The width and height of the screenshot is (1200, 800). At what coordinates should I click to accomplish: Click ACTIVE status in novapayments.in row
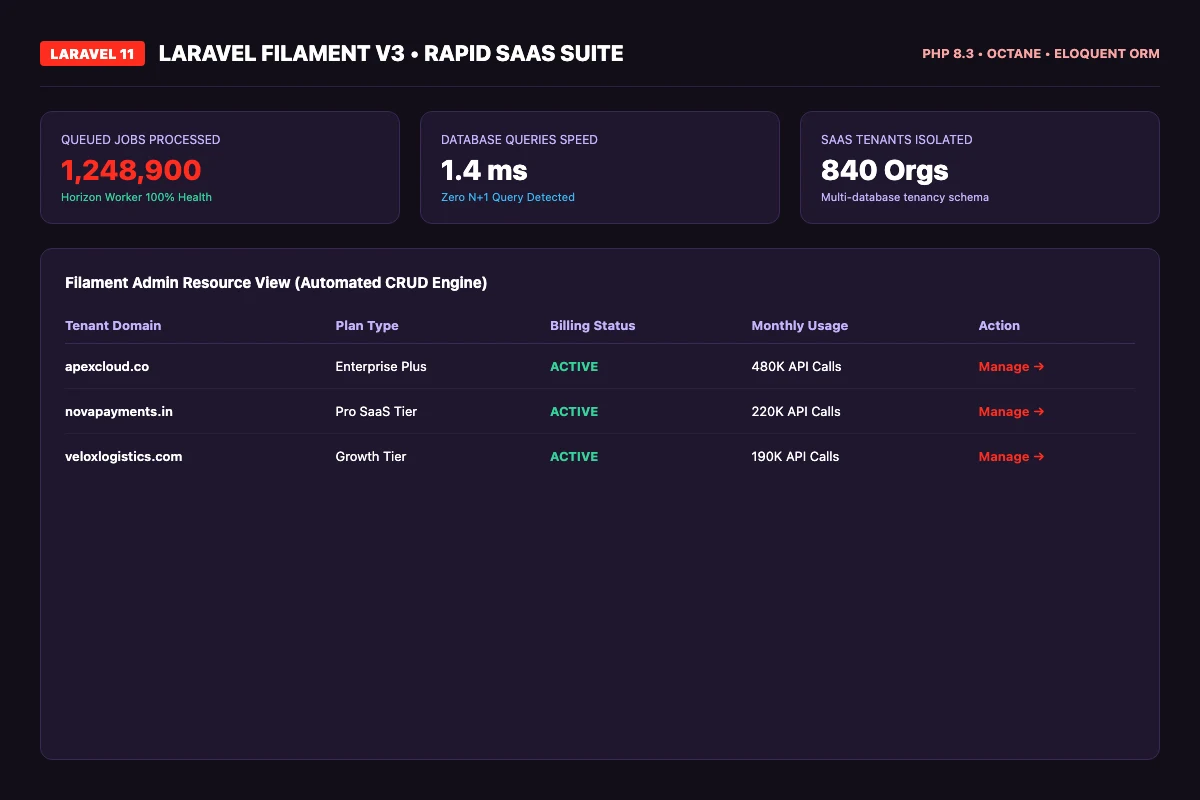574,412
